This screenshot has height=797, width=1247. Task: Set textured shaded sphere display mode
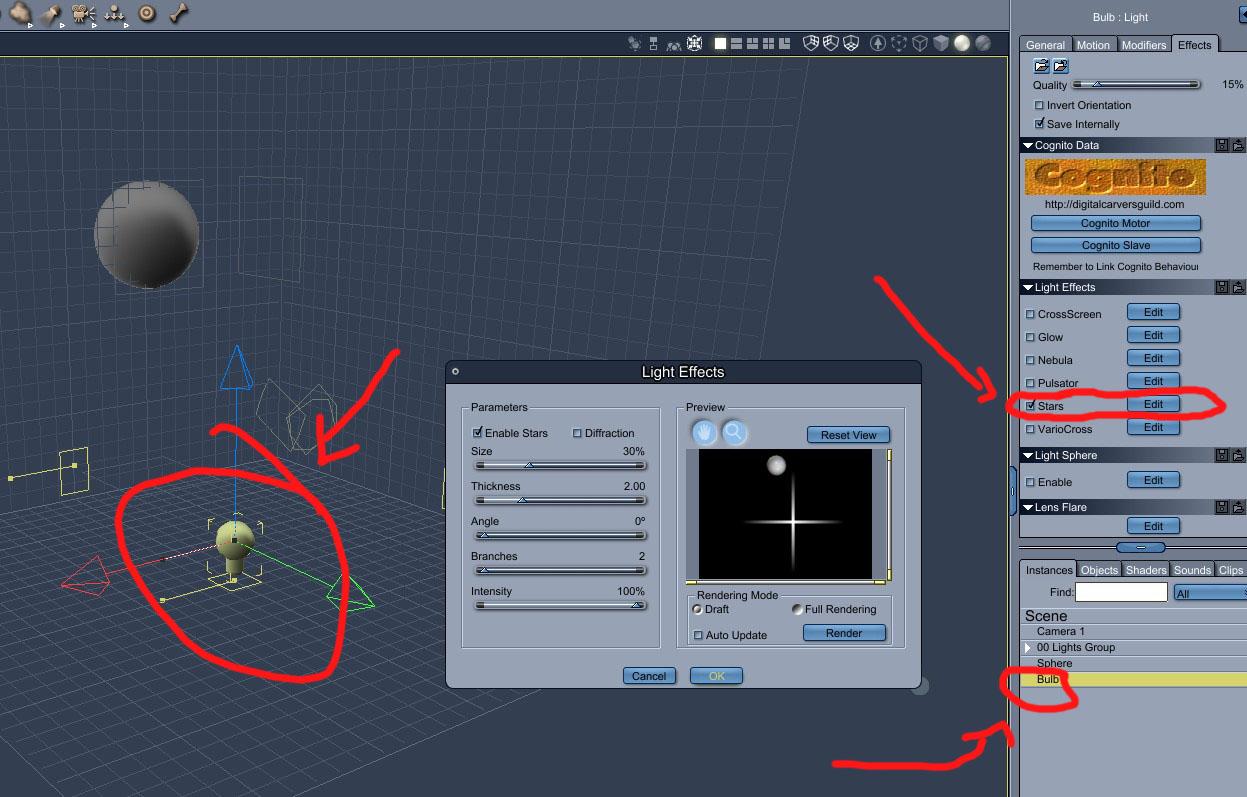click(x=962, y=43)
